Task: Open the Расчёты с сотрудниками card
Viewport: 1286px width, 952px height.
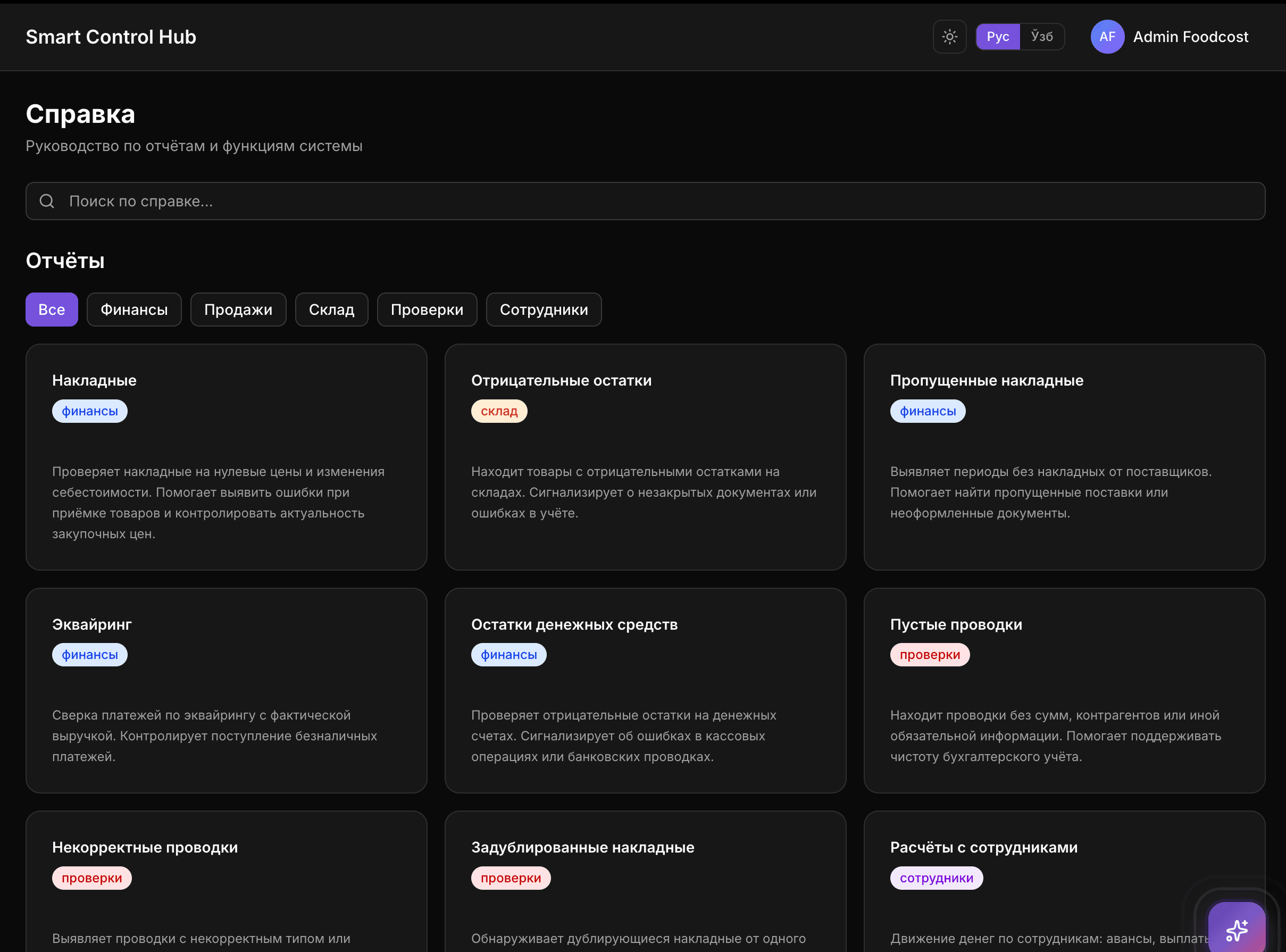Action: click(1064, 882)
